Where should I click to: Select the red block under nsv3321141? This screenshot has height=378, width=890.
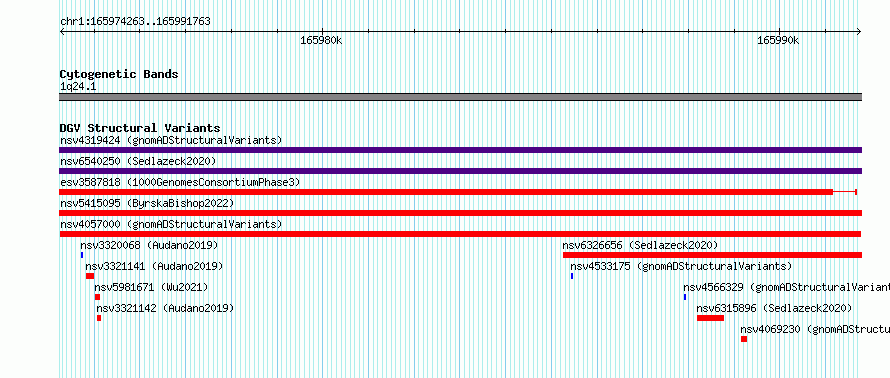coord(90,276)
